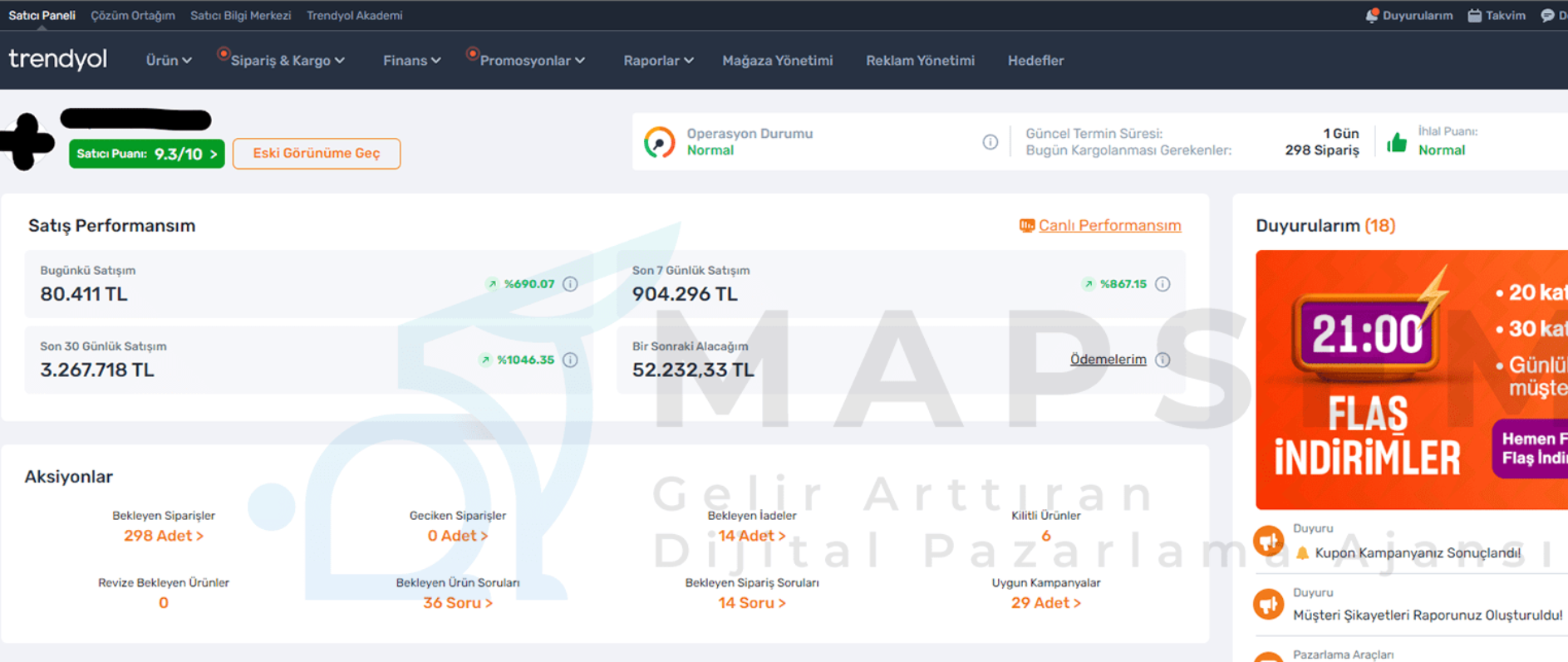The height and width of the screenshot is (662, 1568).
Task: Expand the Sipariş & Kargo menu
Action: tap(288, 61)
